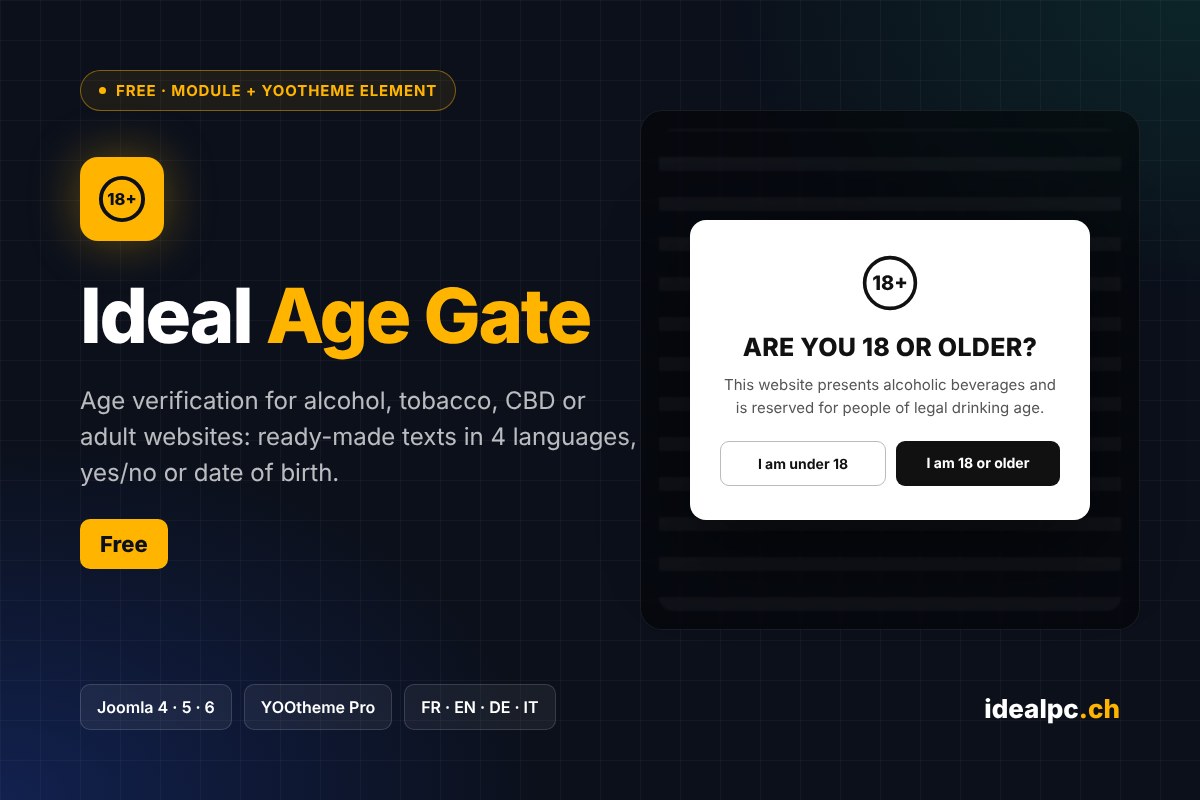Image resolution: width=1200 pixels, height=800 pixels.
Task: Open the idealpc.ch link
Action: point(1052,709)
